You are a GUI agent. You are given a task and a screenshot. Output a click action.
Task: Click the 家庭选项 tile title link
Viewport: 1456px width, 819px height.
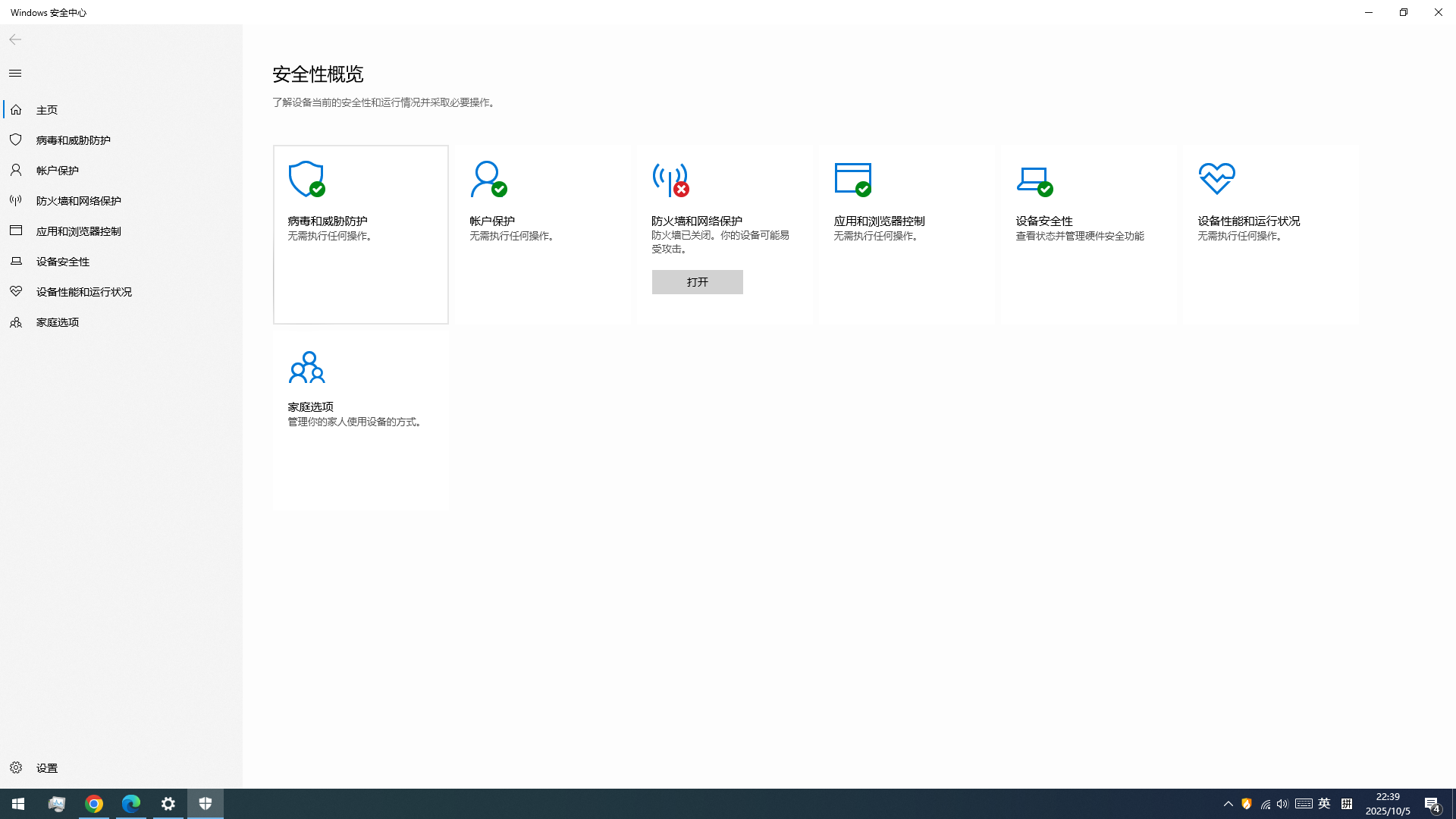click(310, 407)
